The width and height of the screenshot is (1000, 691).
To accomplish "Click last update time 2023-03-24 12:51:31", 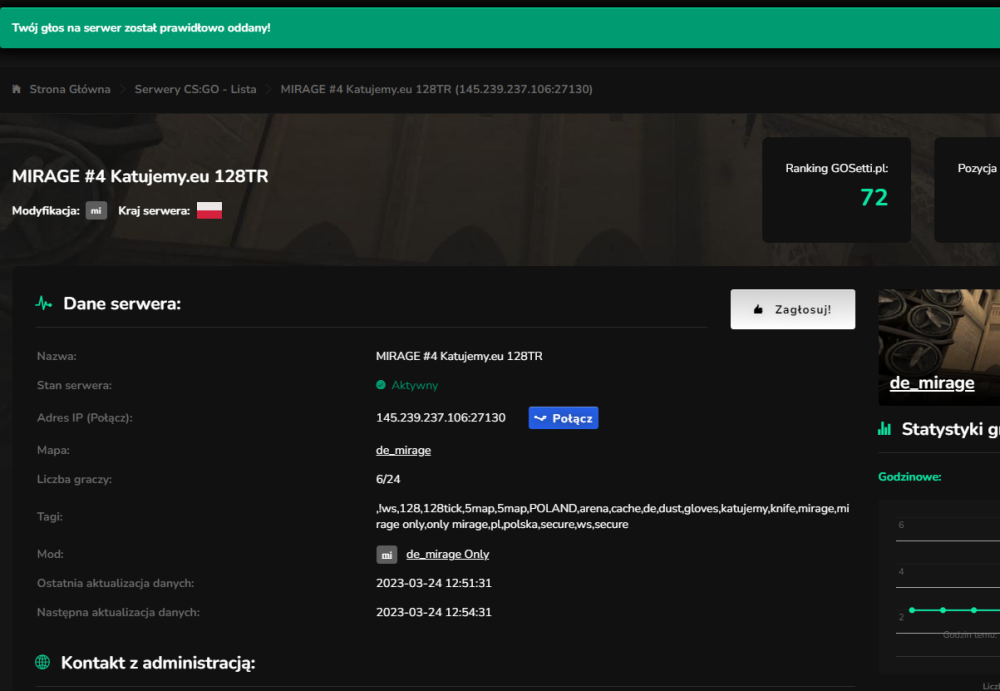I will (434, 583).
